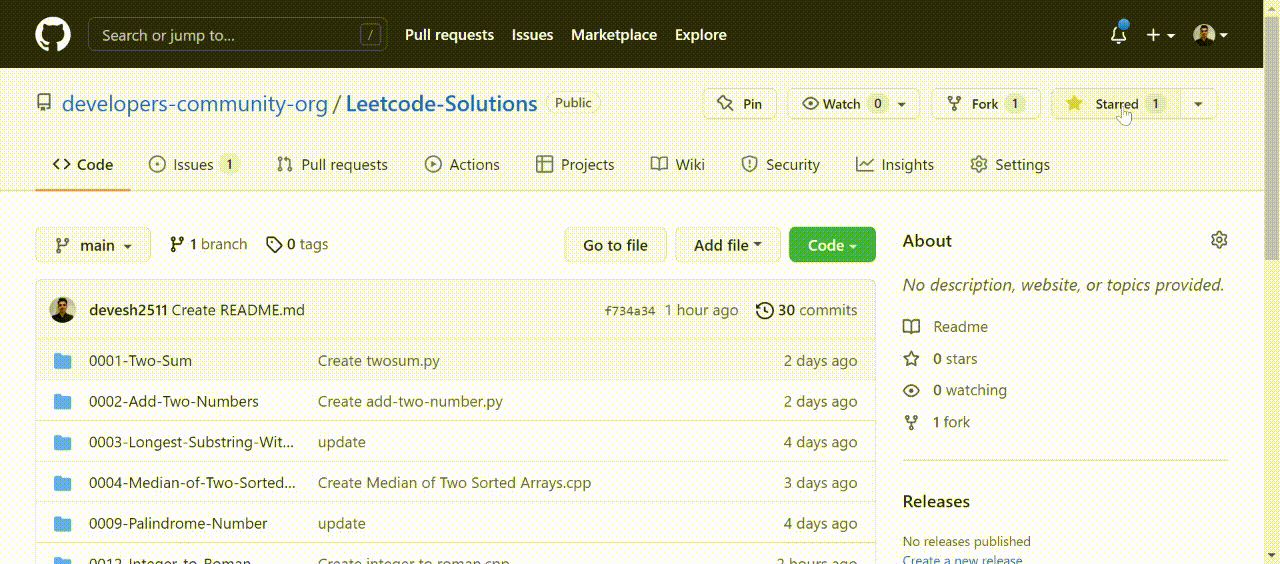
Task: Click the 1 branch icon
Action: tap(177, 245)
